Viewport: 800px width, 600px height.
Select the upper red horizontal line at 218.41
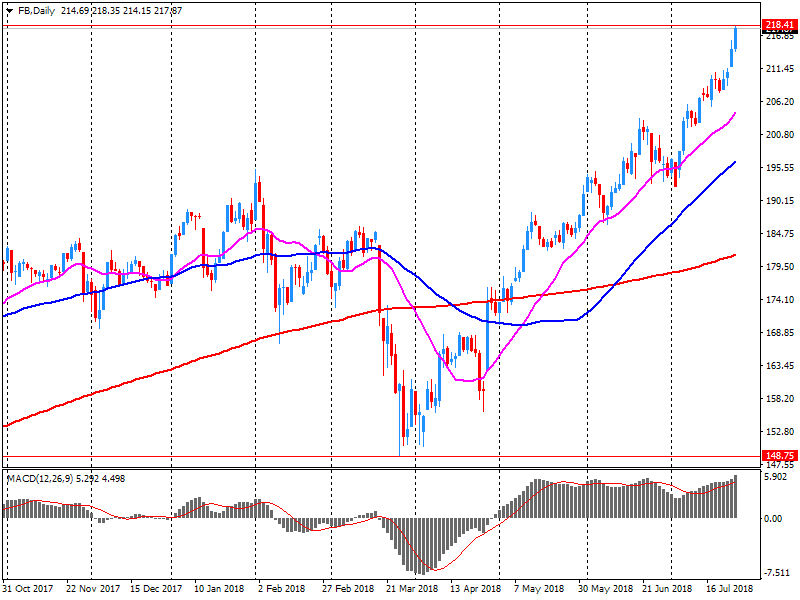click(381, 25)
